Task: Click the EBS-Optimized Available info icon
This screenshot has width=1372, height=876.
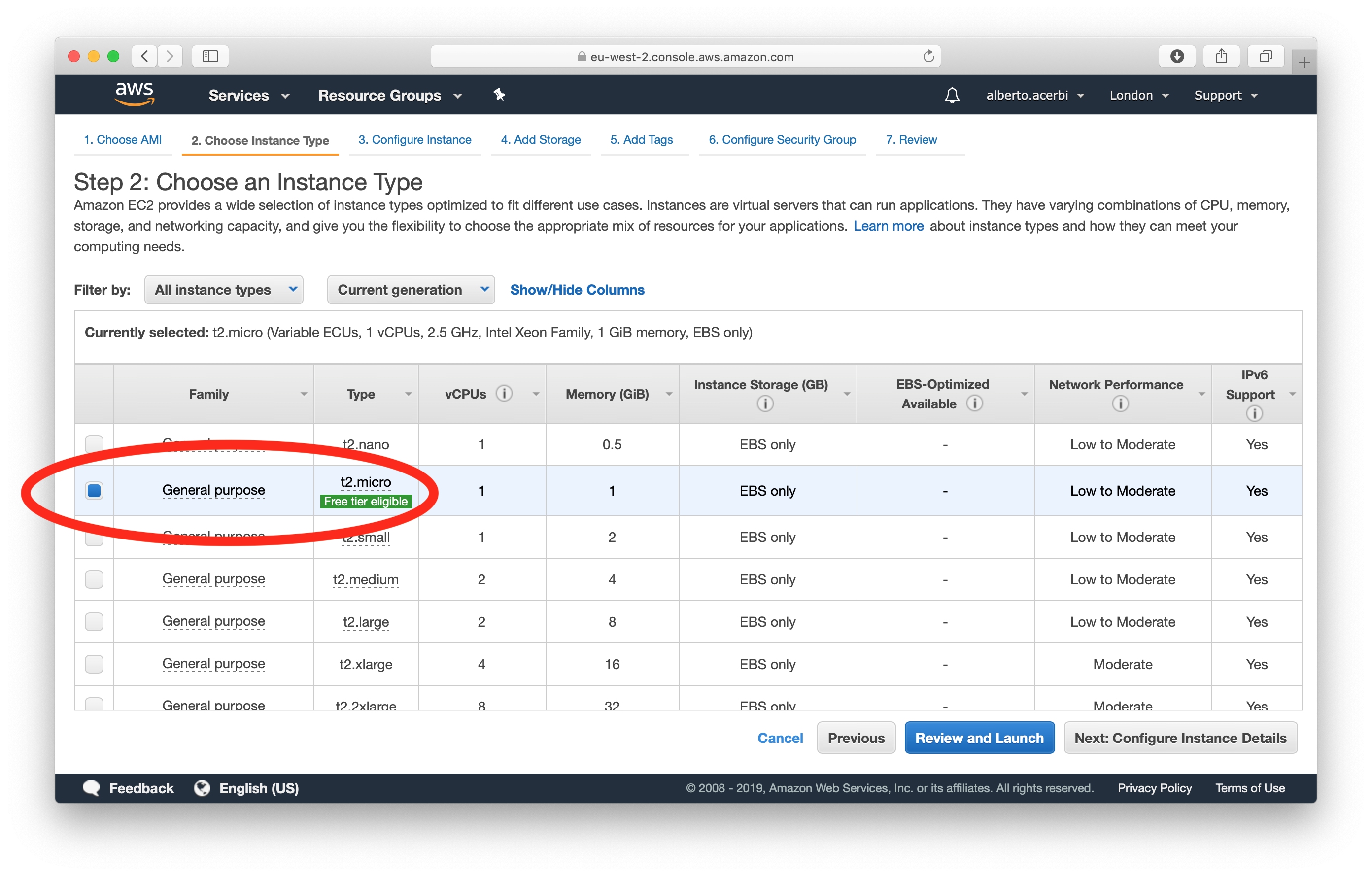Action: 974,403
